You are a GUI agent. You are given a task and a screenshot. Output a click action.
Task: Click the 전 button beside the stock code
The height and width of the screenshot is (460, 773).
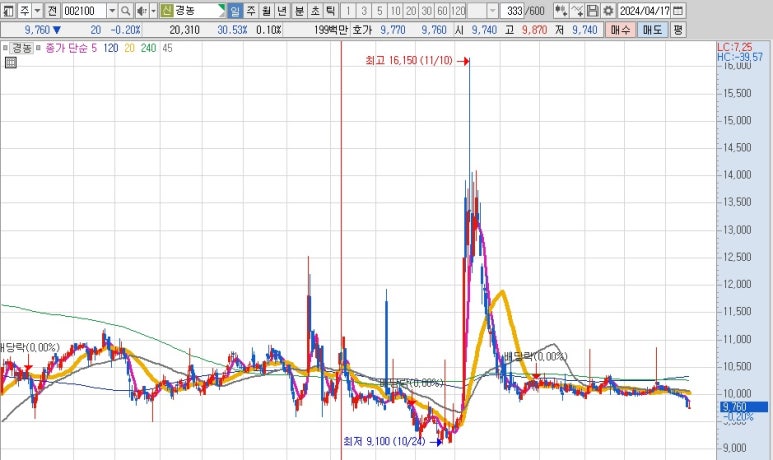point(52,10)
